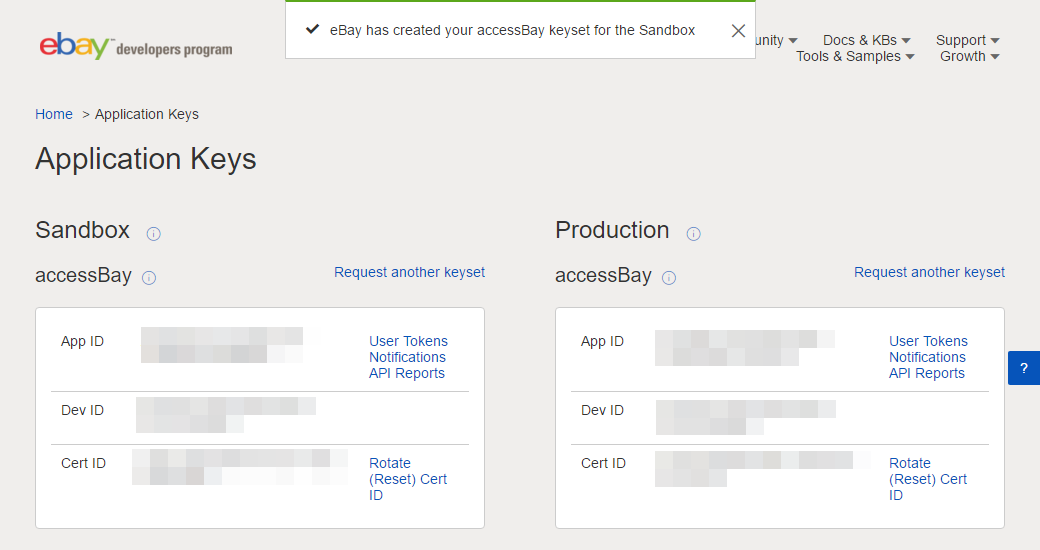1040x550 pixels.
Task: Click the eBay developers program logo
Action: [x=136, y=46]
